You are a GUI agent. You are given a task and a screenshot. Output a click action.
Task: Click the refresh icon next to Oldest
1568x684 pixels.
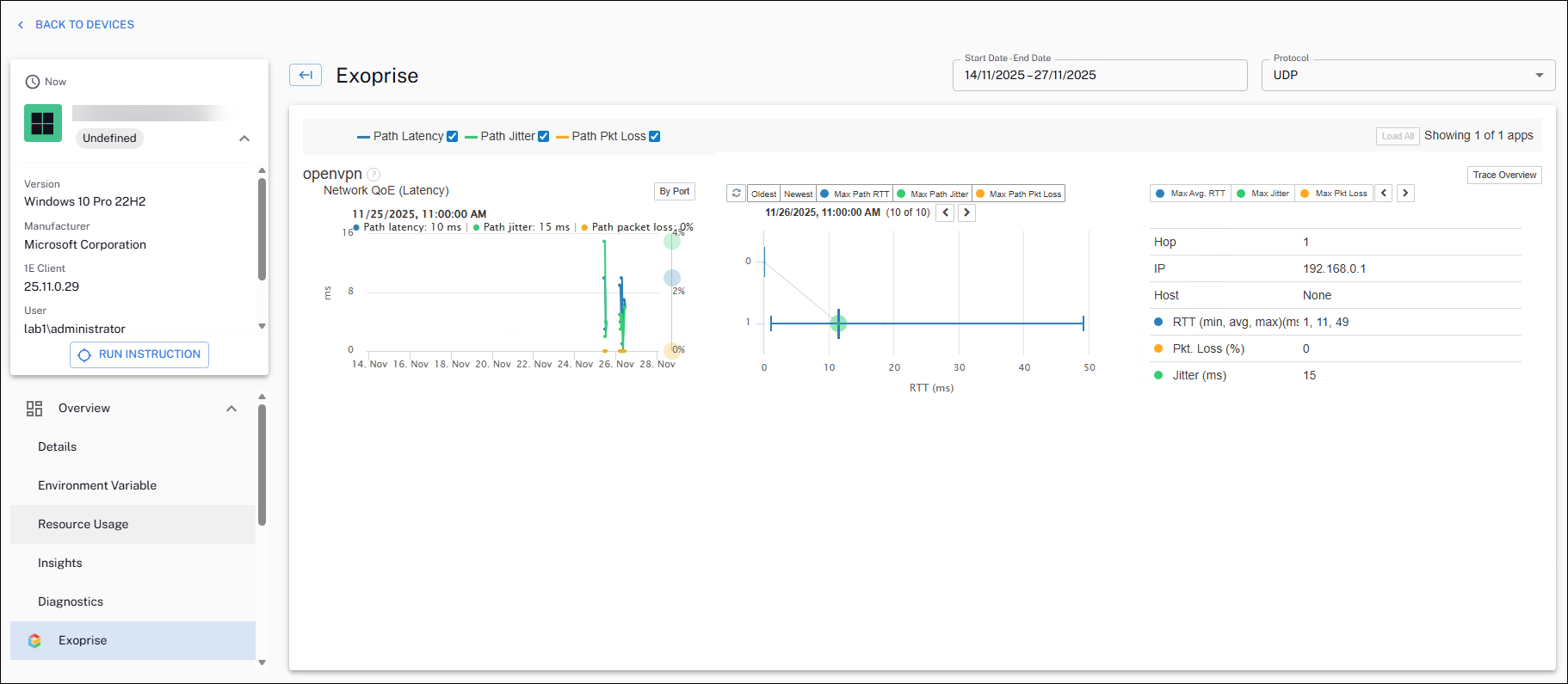pyautogui.click(x=736, y=194)
